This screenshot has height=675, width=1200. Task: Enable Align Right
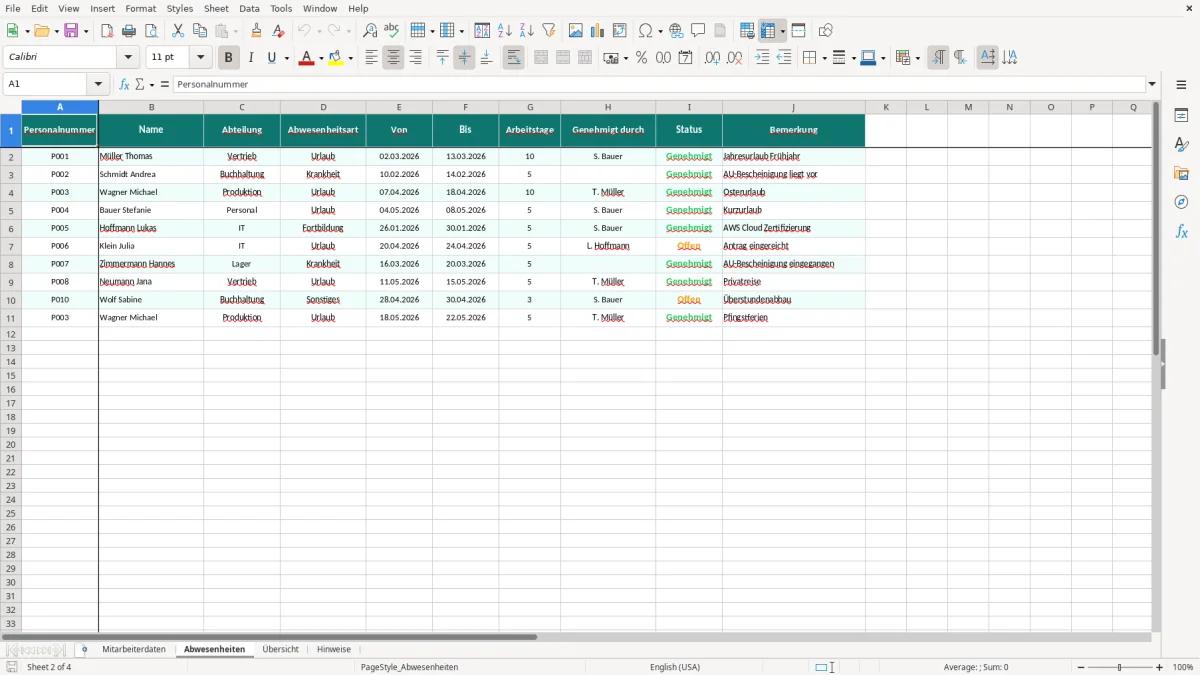415,58
